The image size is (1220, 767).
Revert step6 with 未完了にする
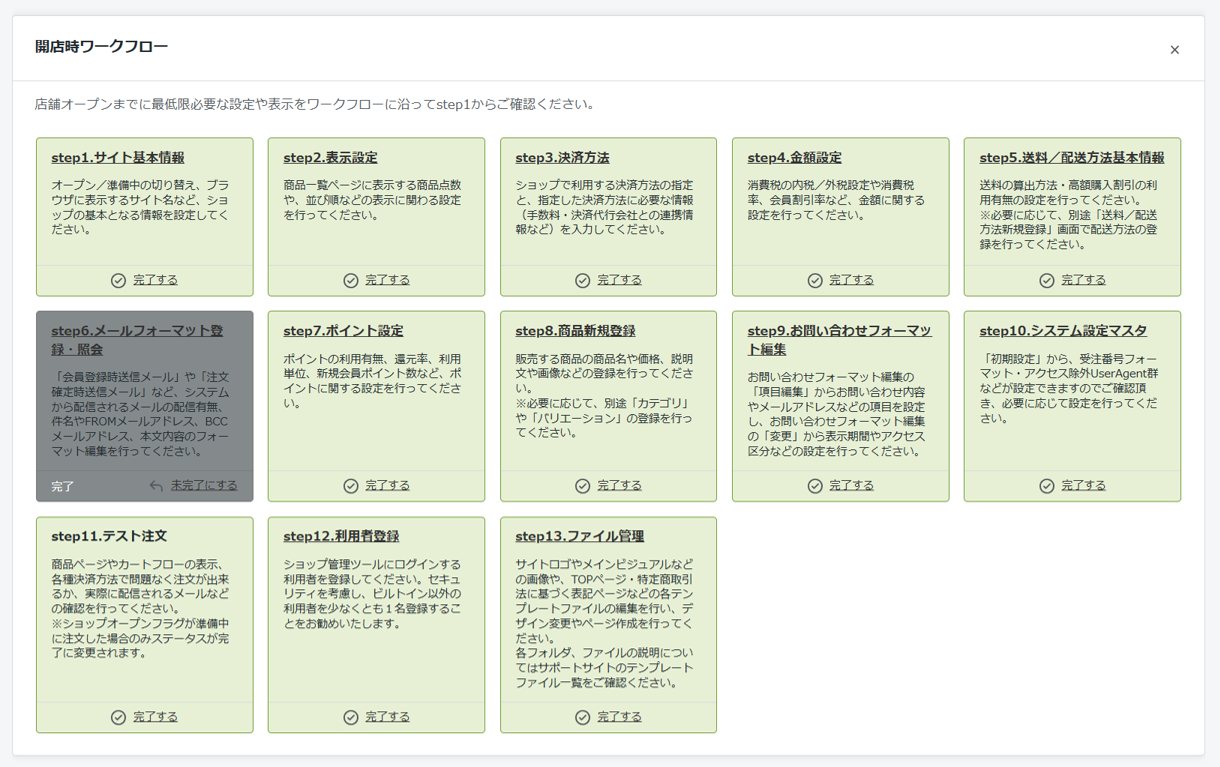coord(204,486)
